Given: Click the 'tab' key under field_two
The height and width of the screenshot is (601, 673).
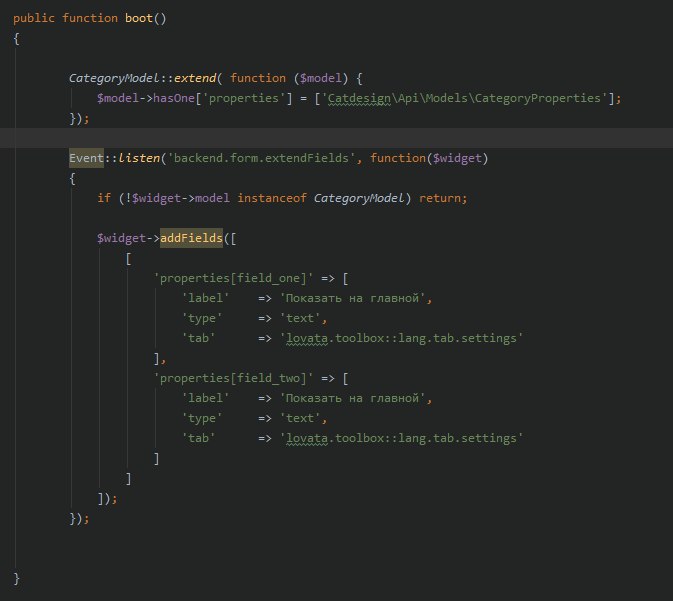Looking at the screenshot, I should pos(198,438).
